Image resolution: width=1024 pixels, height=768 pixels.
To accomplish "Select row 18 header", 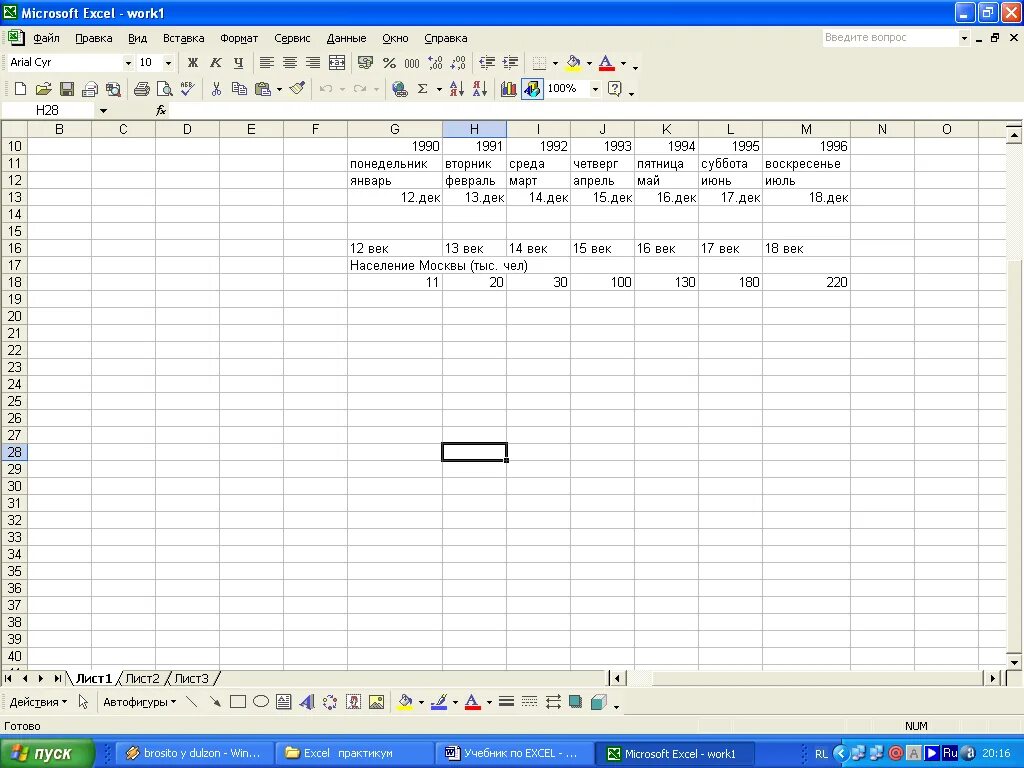I will 14,282.
